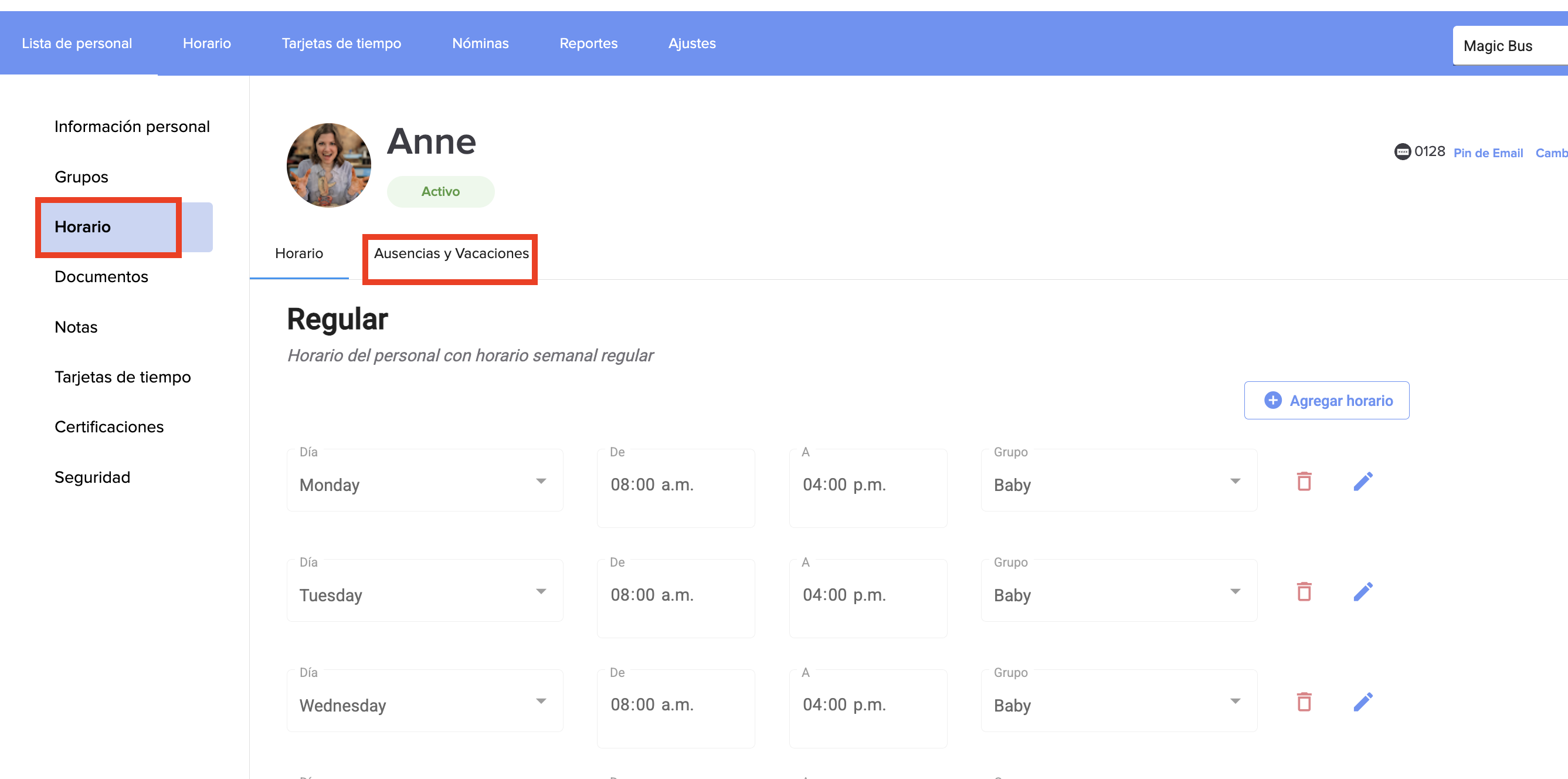Switch to Ausencias y Vacaciones tab

point(450,253)
